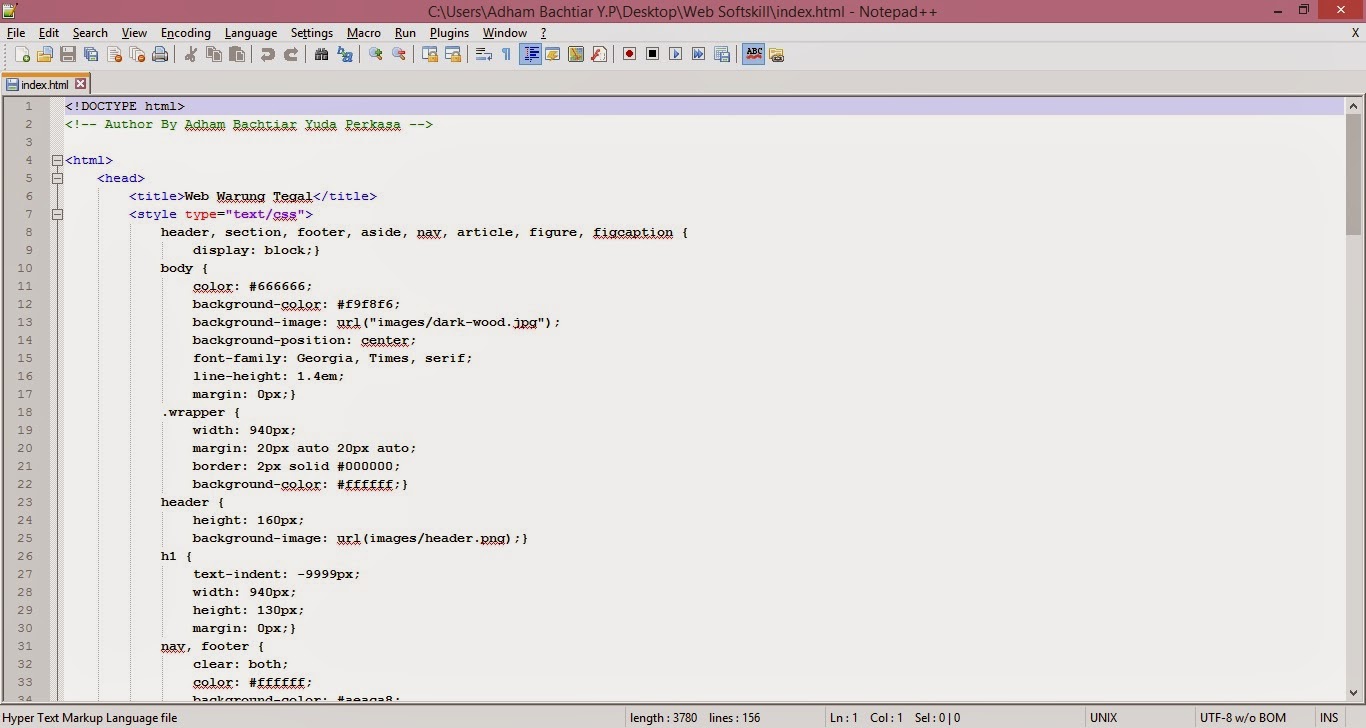Screen dimensions: 1366x728
Task: Click the menu bar X close-document button
Action: [1355, 33]
